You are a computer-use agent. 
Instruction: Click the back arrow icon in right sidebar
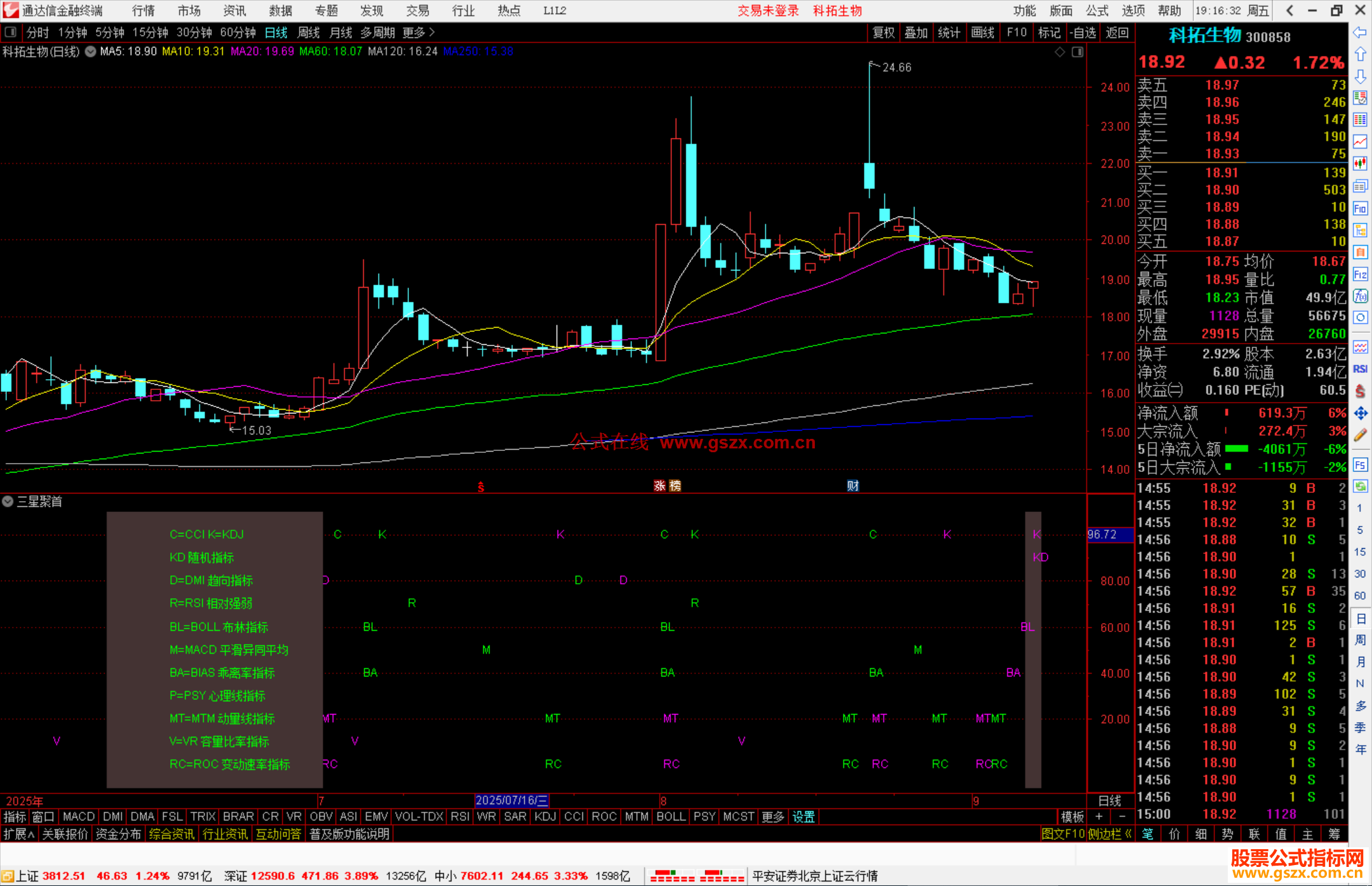[x=1360, y=32]
